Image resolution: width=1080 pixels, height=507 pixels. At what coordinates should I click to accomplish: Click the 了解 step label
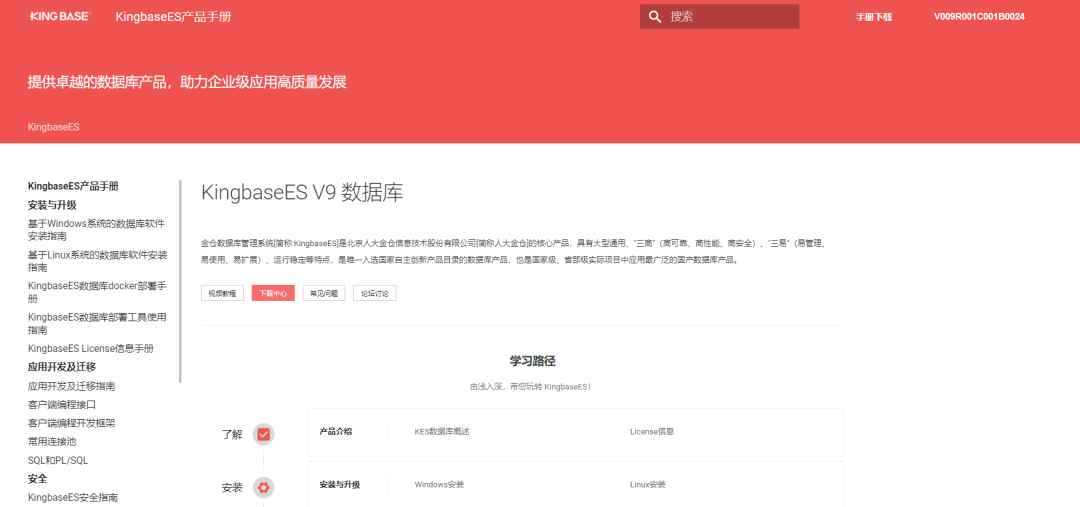pos(232,435)
